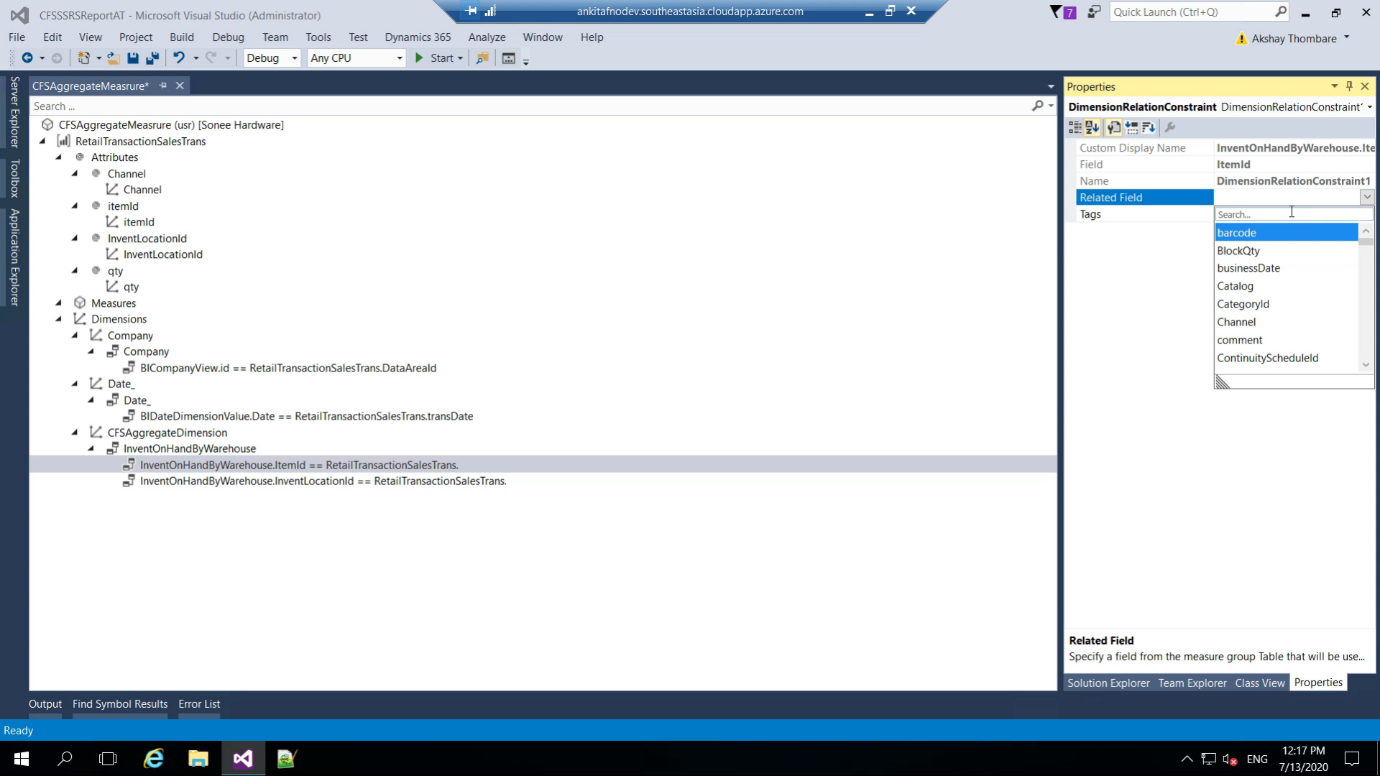Click the Open File folder icon
The image size is (1380, 776).
coord(113,58)
